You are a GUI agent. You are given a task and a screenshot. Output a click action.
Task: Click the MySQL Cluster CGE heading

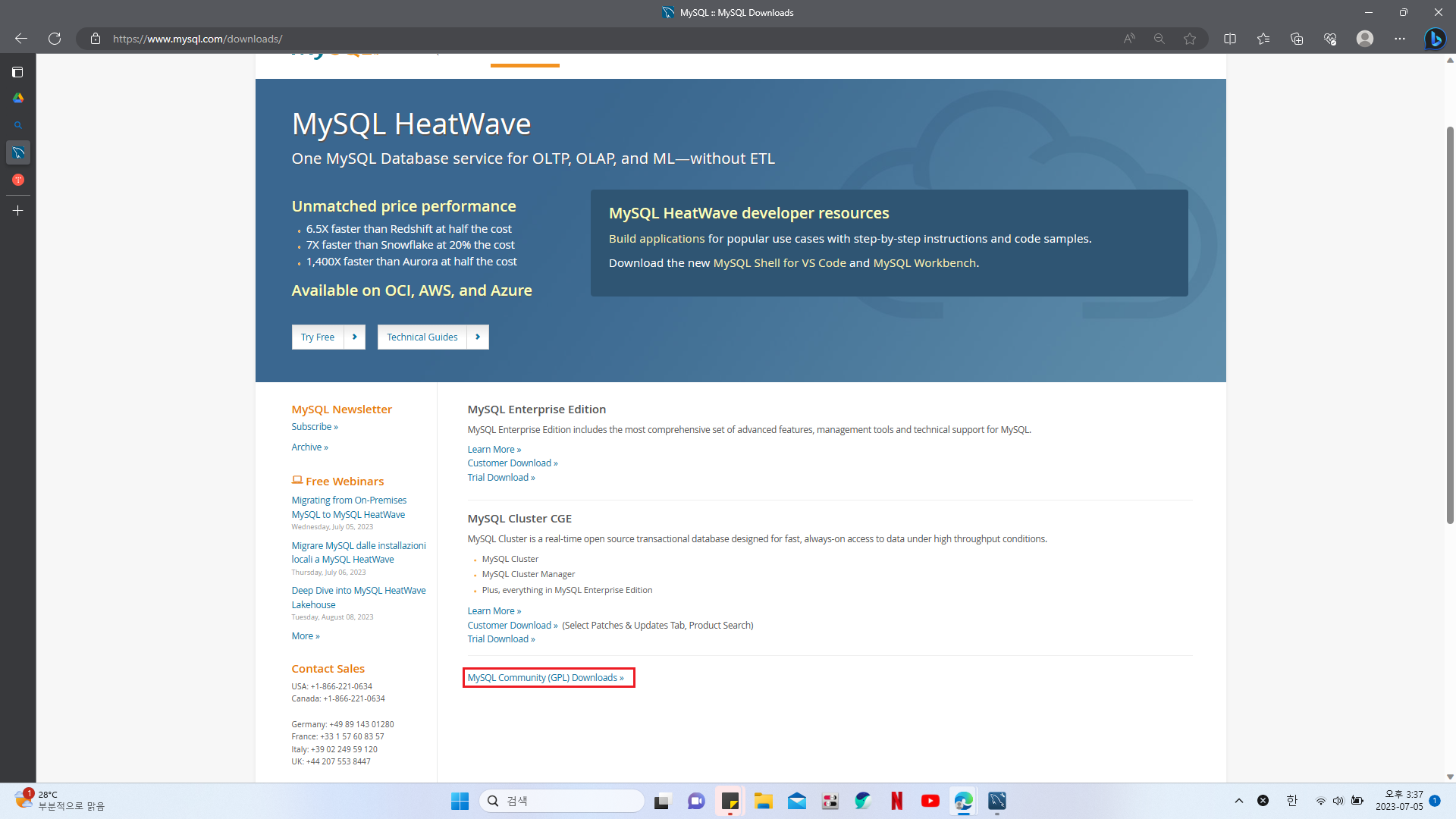pos(519,518)
